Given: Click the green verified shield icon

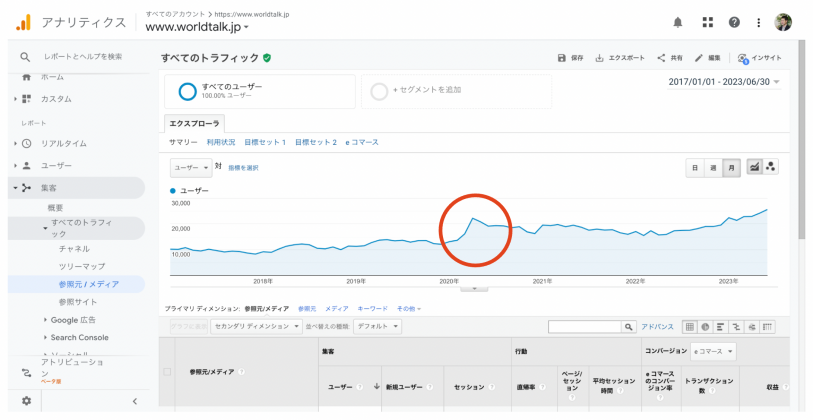Looking at the screenshot, I should click(267, 58).
